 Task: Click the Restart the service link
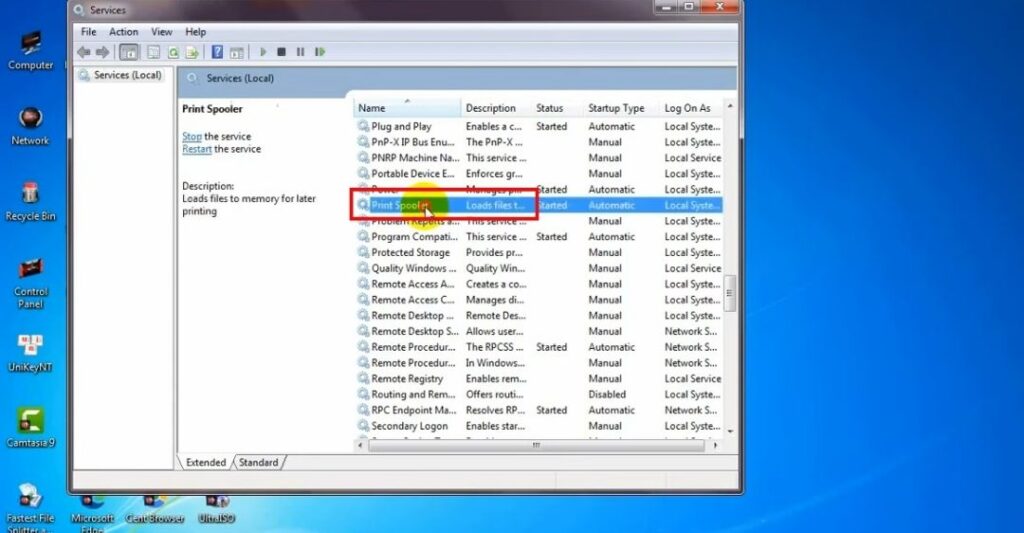(196, 149)
